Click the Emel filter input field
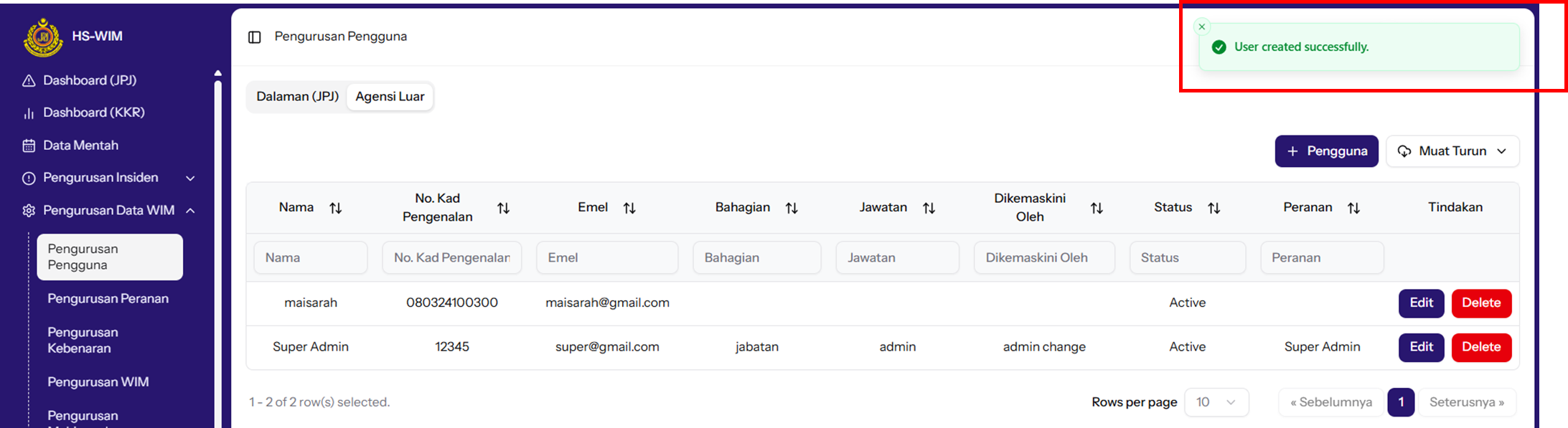The image size is (1568, 428). coord(606,257)
